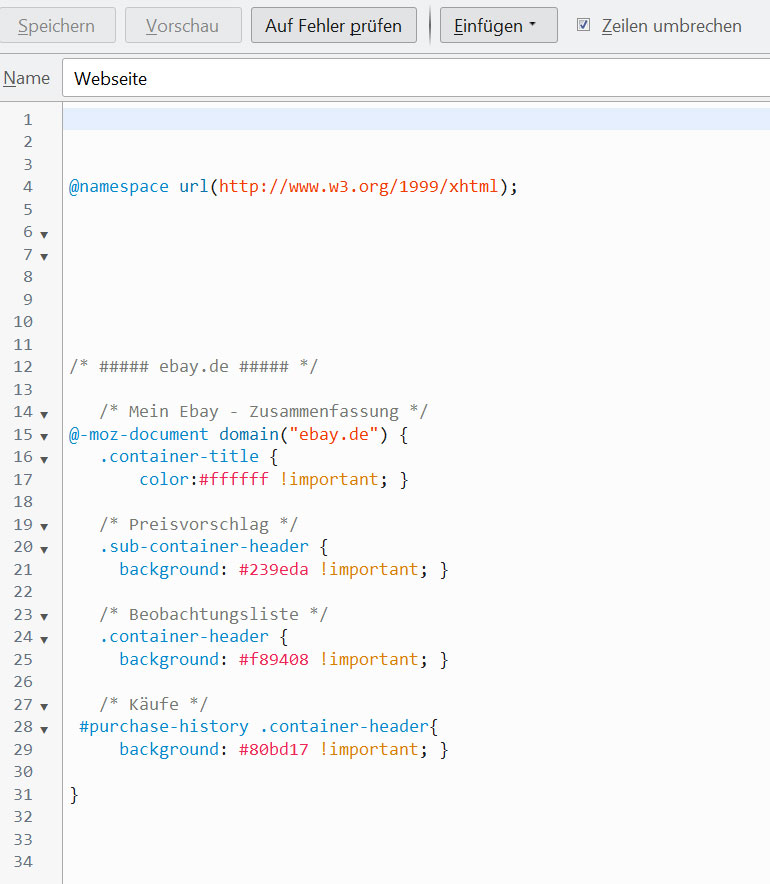This screenshot has width=770, height=884.
Task: Collapse the fold arrow at line 7
Action: (44, 256)
